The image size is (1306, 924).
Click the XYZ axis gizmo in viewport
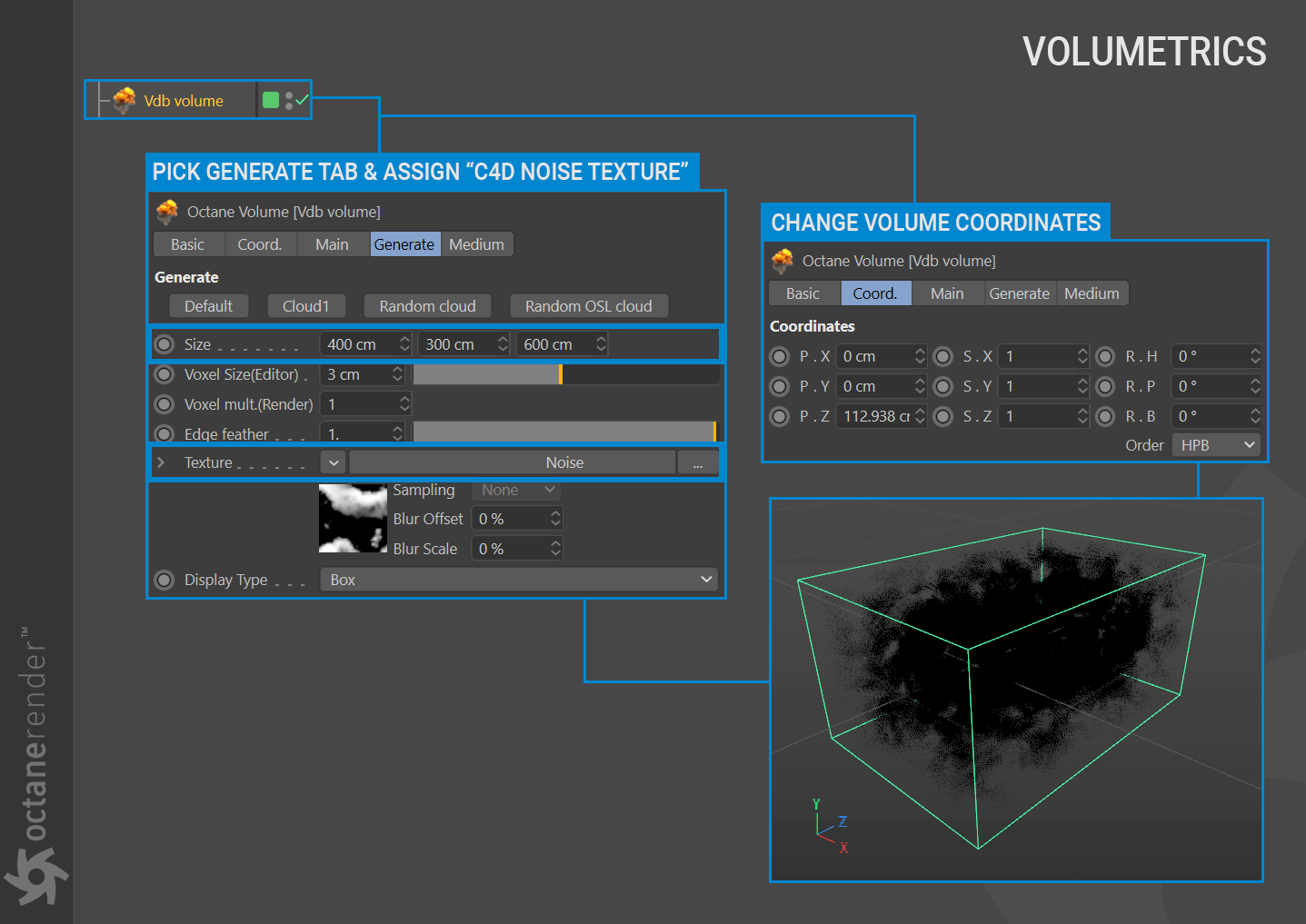coord(830,827)
